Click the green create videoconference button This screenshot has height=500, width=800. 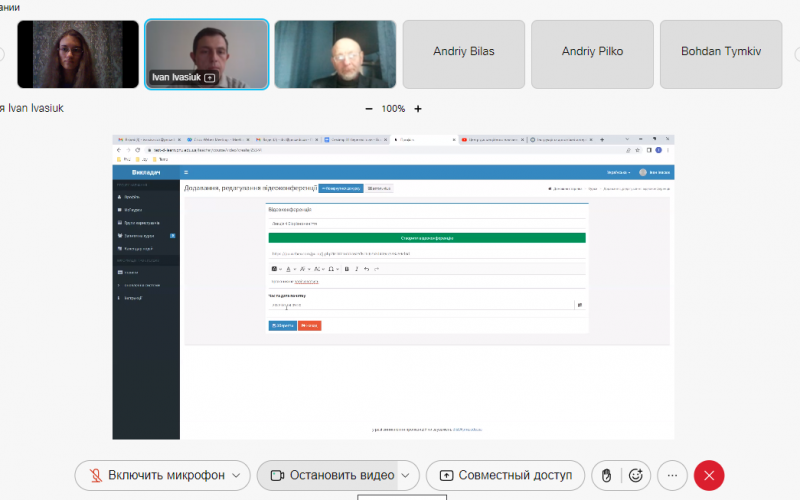coord(427,238)
